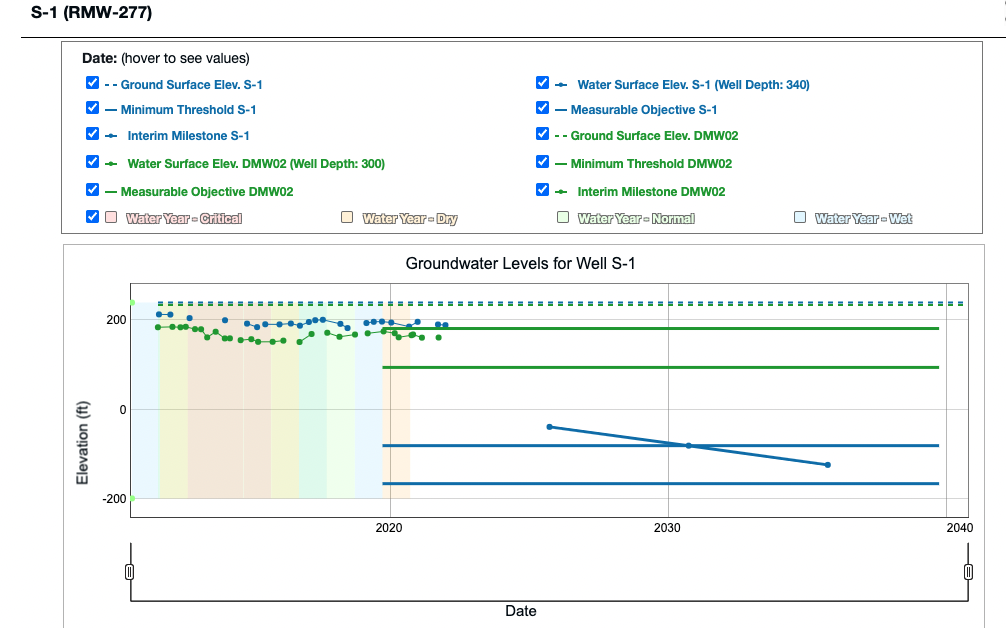Uncheck Measurable Objective DMW02 checkbox
Viewport: 1006px width, 628px height.
click(x=93, y=191)
